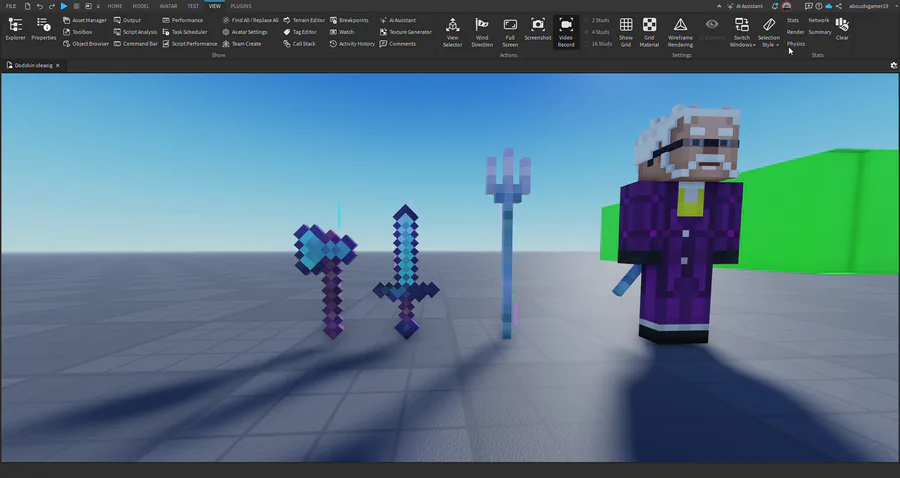
Task: Open the Toolbox panel
Action: 77,32
